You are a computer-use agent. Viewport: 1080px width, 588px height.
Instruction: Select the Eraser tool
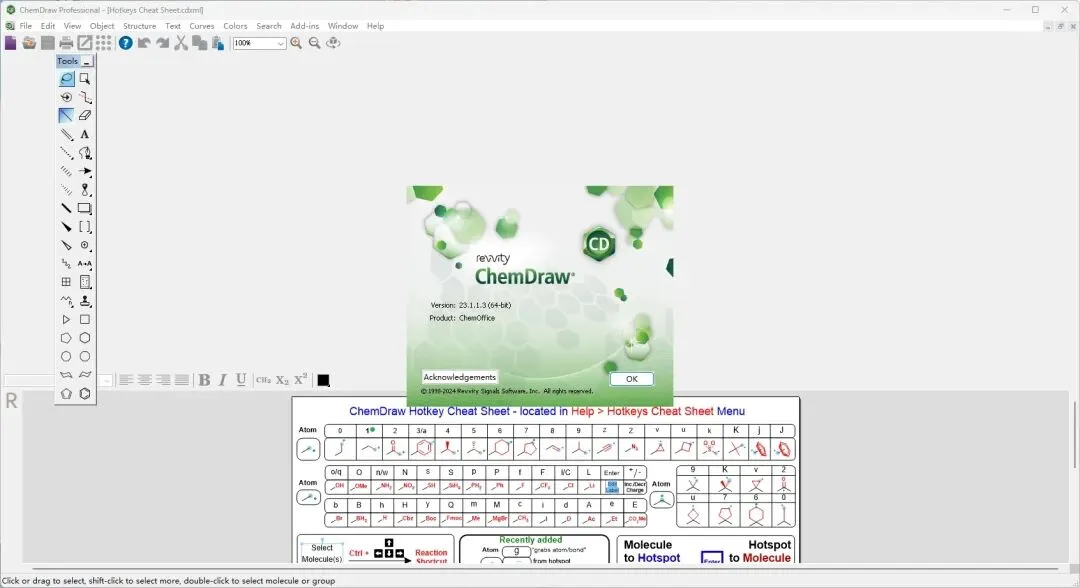(85, 116)
